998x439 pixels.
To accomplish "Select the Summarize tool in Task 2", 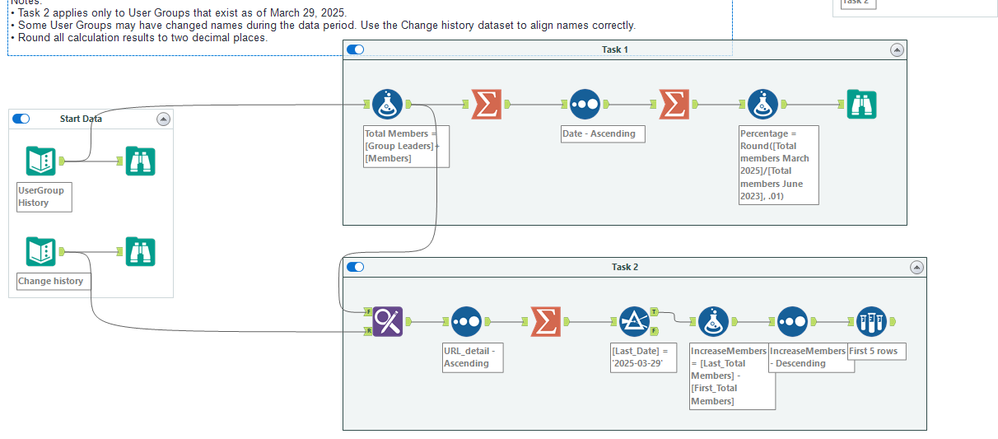I will (x=546, y=322).
